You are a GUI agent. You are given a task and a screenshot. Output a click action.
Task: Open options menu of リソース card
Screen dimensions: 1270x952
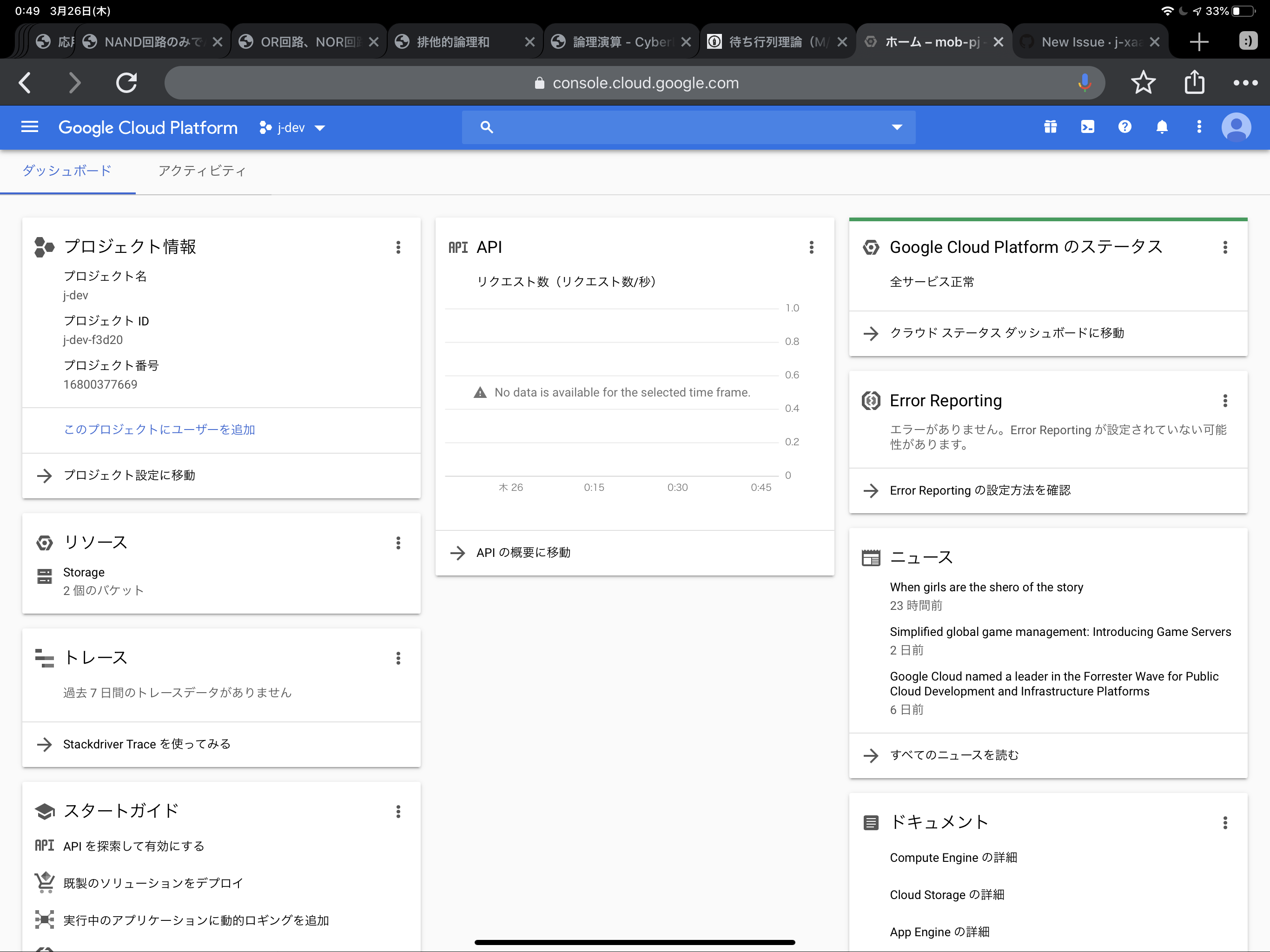pos(398,543)
